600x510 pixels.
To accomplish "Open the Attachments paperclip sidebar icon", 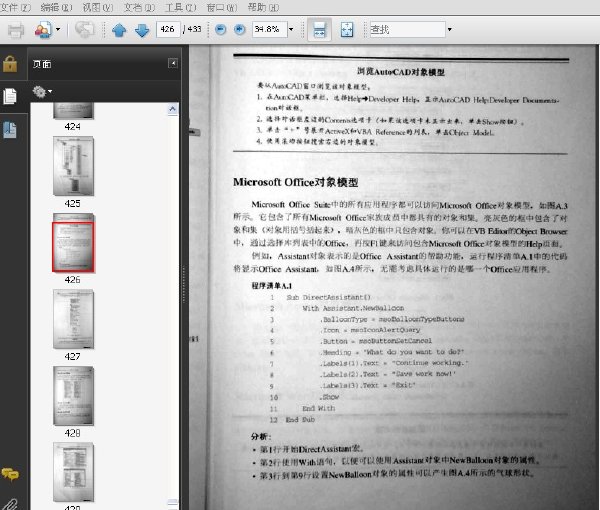I will (x=10, y=504).
